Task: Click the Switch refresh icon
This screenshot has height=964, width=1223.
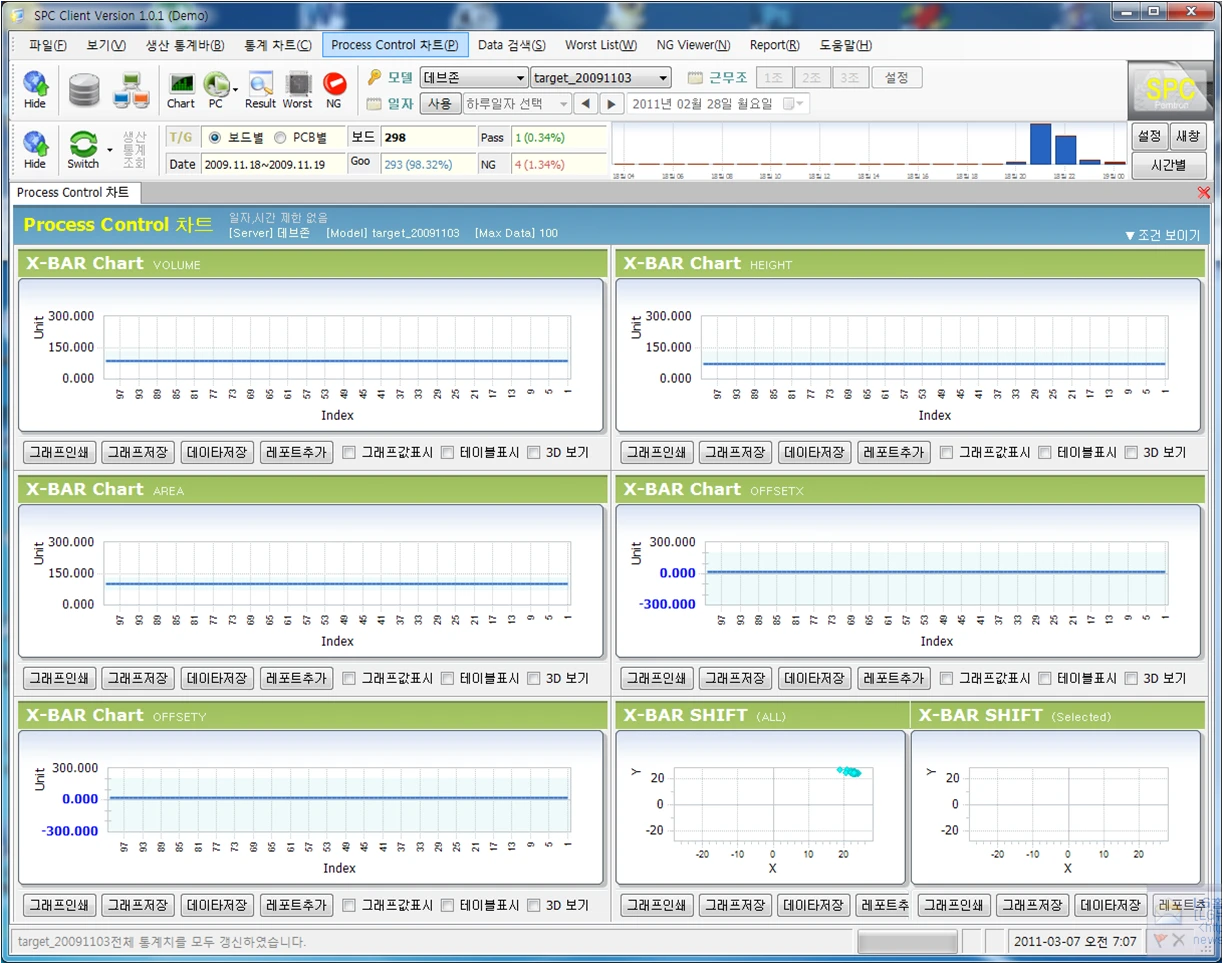Action: click(x=83, y=150)
